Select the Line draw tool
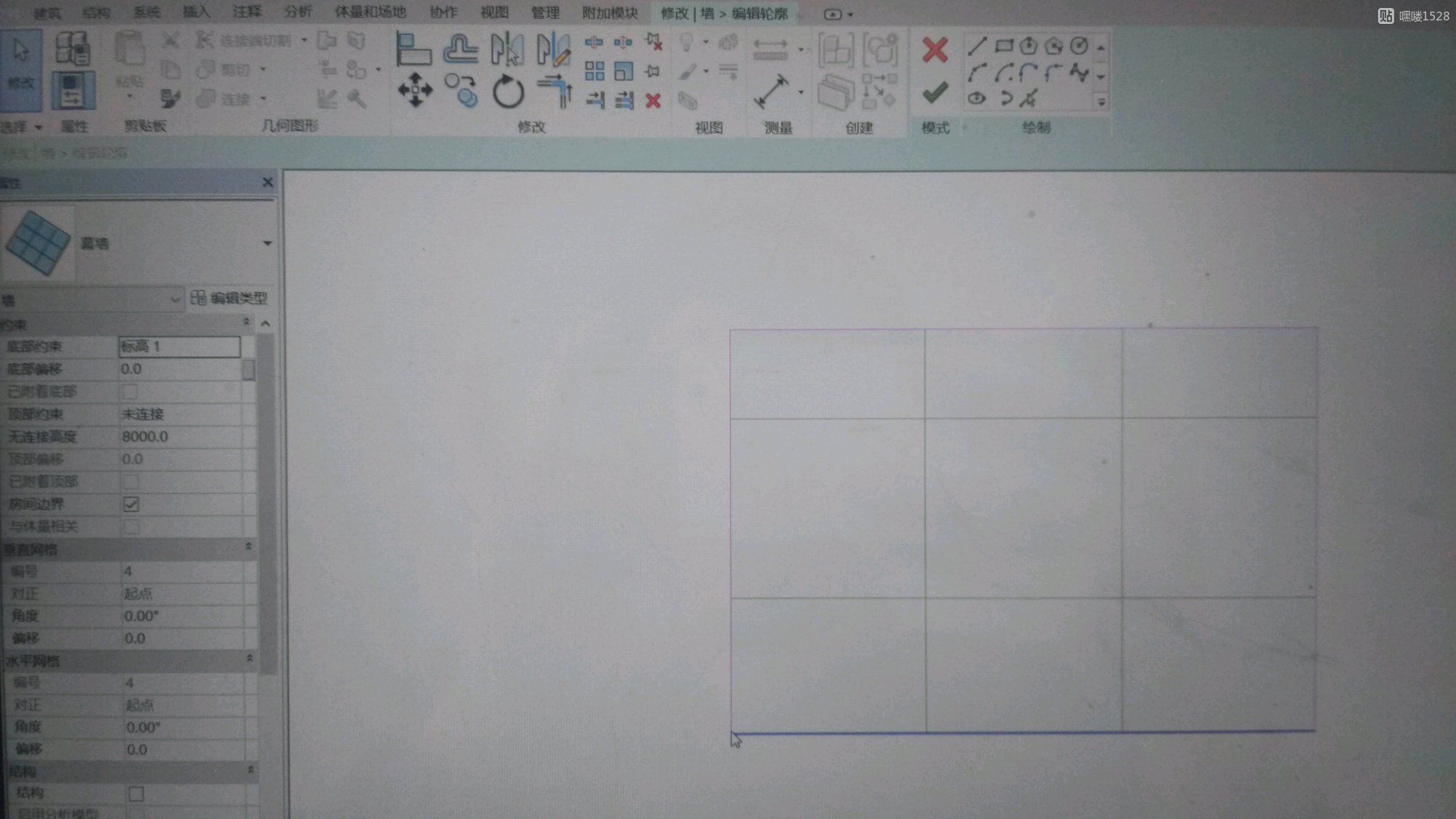The image size is (1456, 819). [x=977, y=47]
